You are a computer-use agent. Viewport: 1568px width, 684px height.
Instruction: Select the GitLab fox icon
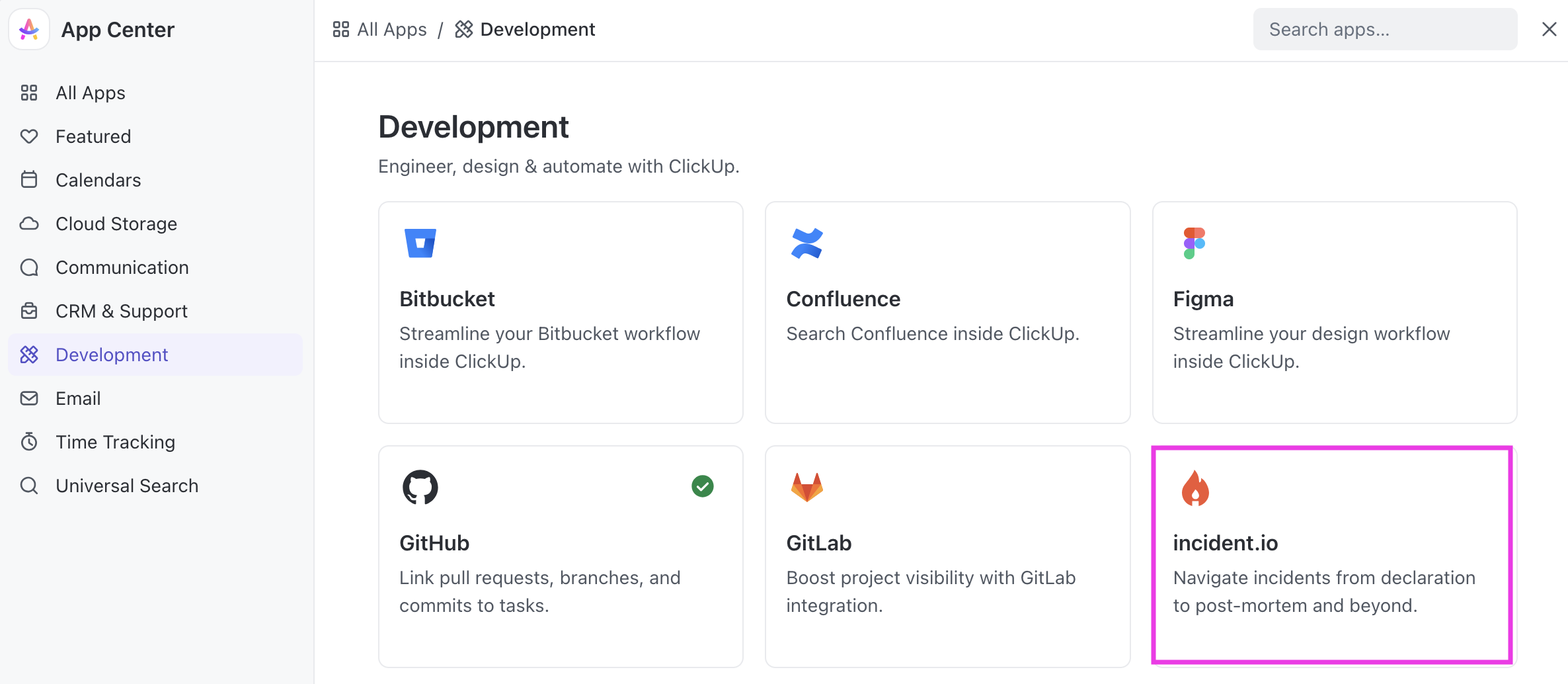tap(807, 486)
